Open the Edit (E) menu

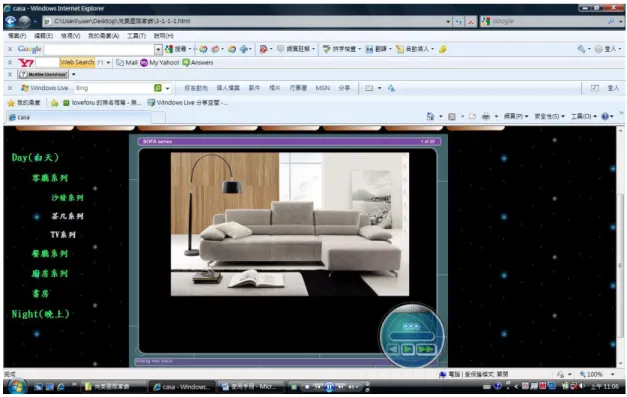tap(44, 36)
